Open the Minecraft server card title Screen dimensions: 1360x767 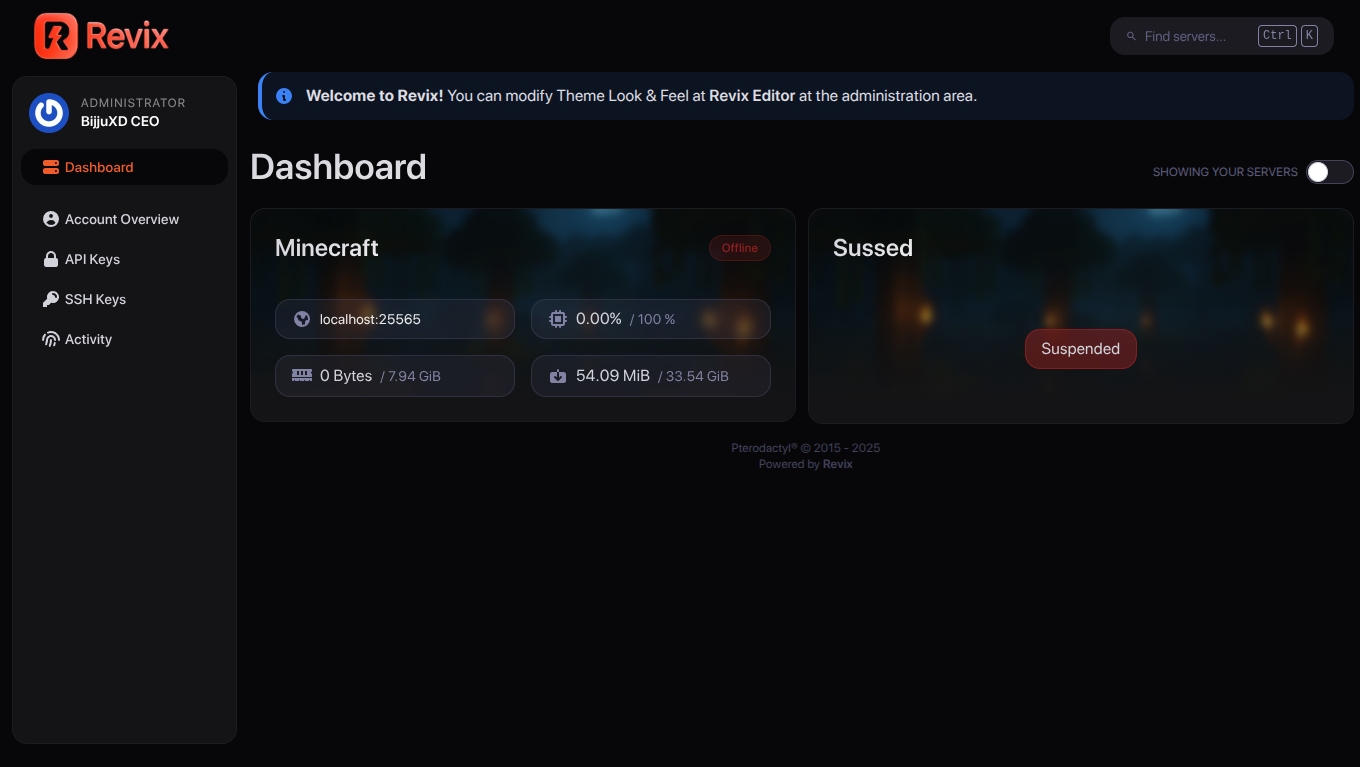coord(327,248)
